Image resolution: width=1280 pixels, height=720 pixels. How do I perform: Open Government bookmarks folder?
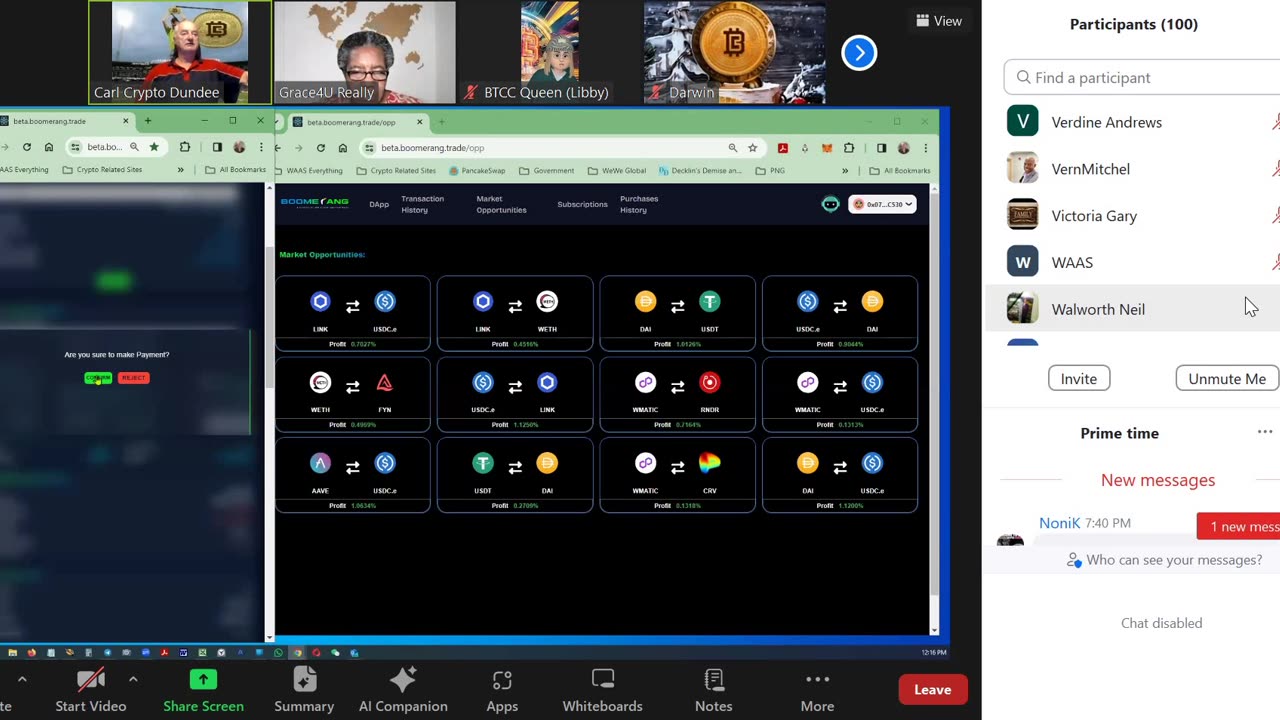pos(547,170)
